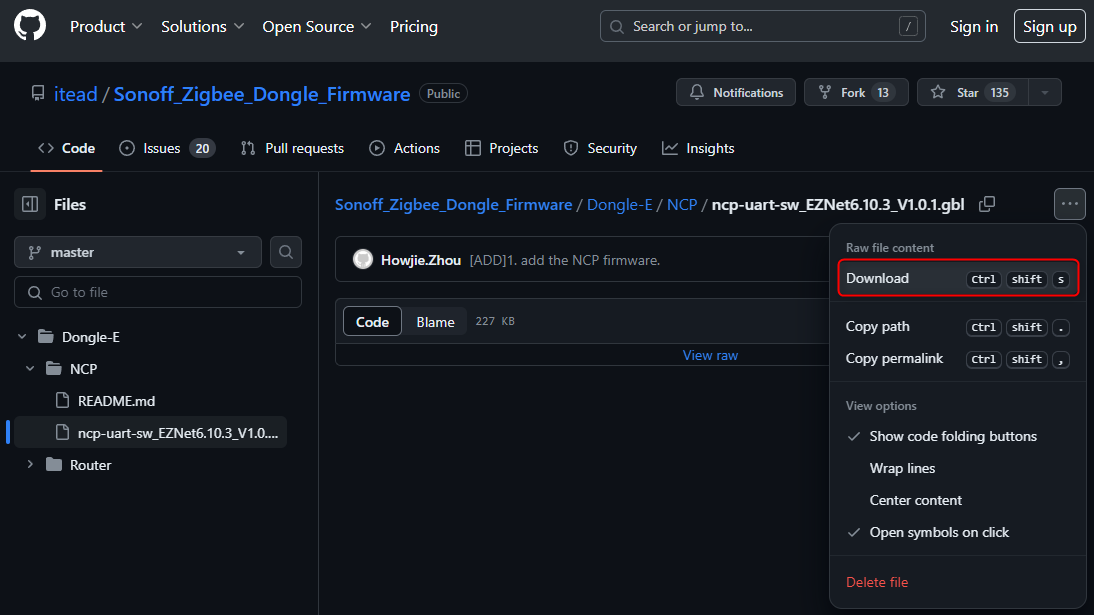Open the Dongle-E breadcrumb link

tap(620, 205)
